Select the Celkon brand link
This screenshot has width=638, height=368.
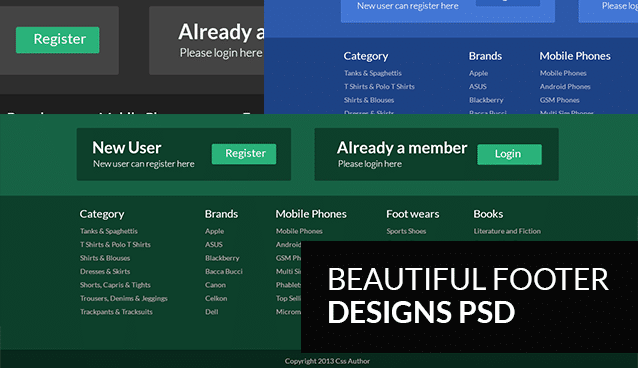point(216,298)
